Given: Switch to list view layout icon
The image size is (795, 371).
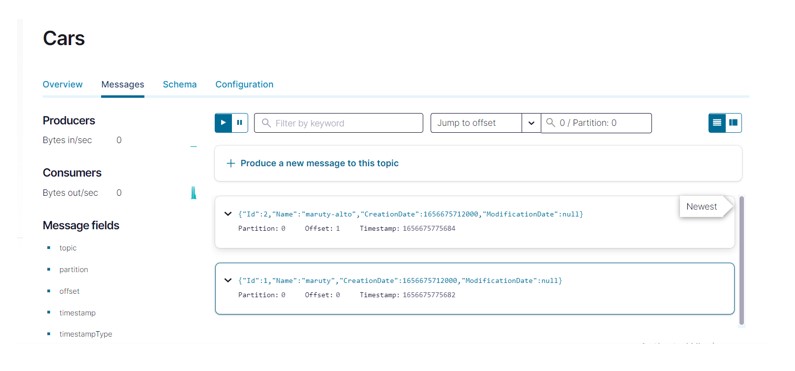Looking at the screenshot, I should pos(717,123).
